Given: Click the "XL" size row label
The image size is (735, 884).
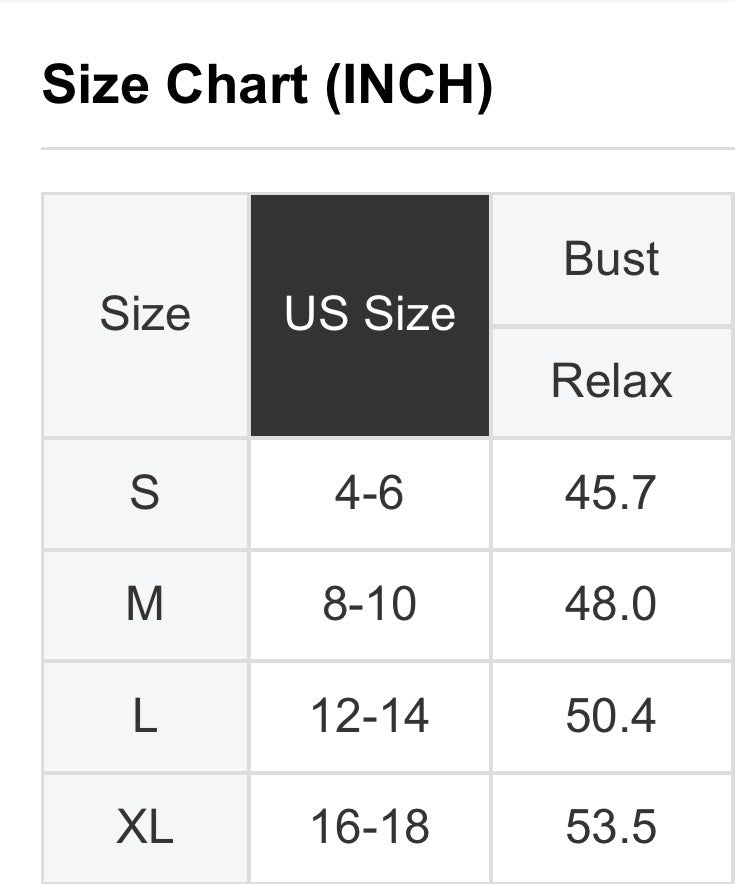Looking at the screenshot, I should 145,827.
